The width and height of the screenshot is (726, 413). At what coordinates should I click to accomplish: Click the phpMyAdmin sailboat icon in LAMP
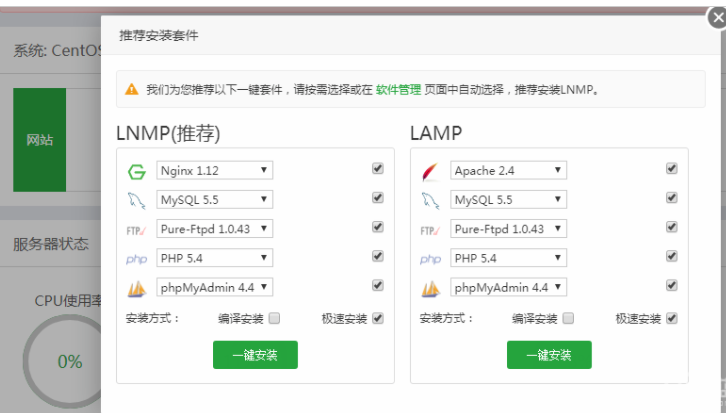(x=431, y=288)
